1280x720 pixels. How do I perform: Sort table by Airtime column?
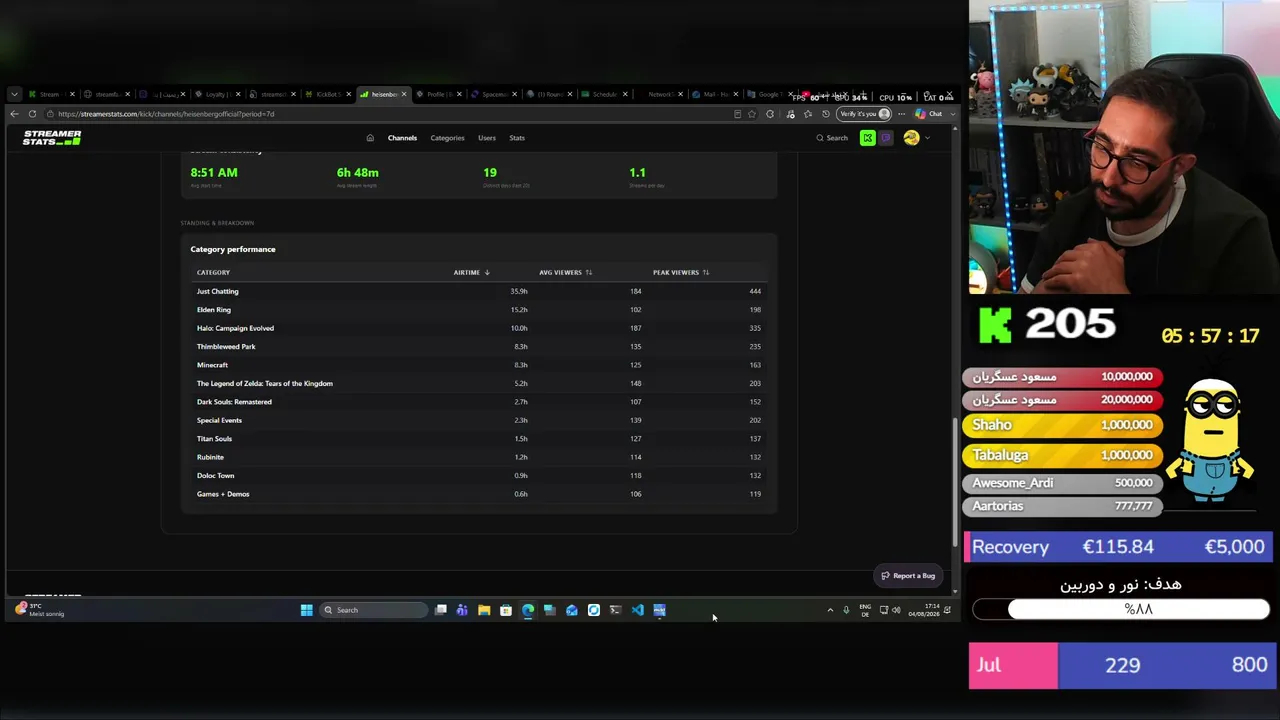click(x=471, y=272)
